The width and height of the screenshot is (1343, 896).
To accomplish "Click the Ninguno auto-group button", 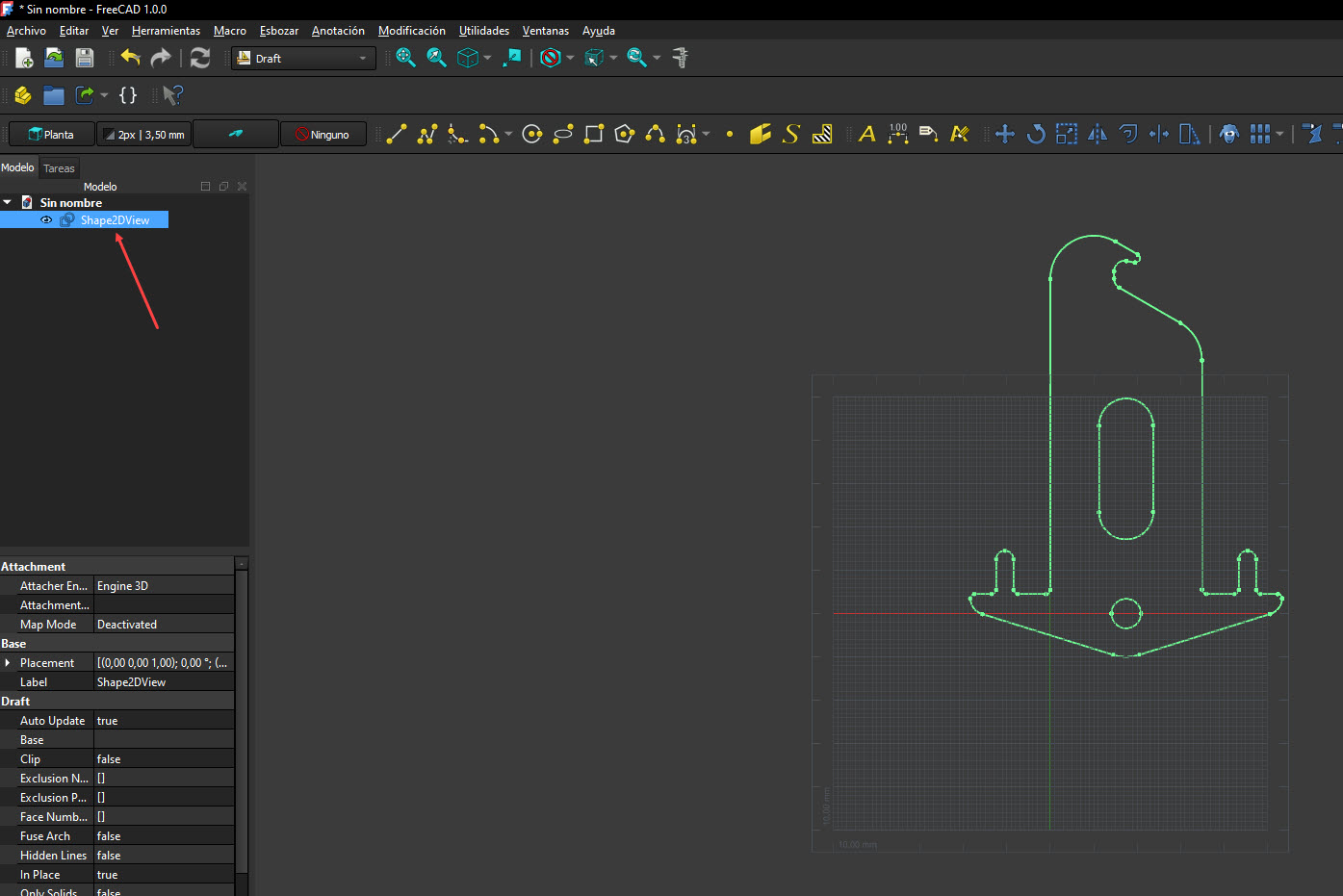I will 323,135.
